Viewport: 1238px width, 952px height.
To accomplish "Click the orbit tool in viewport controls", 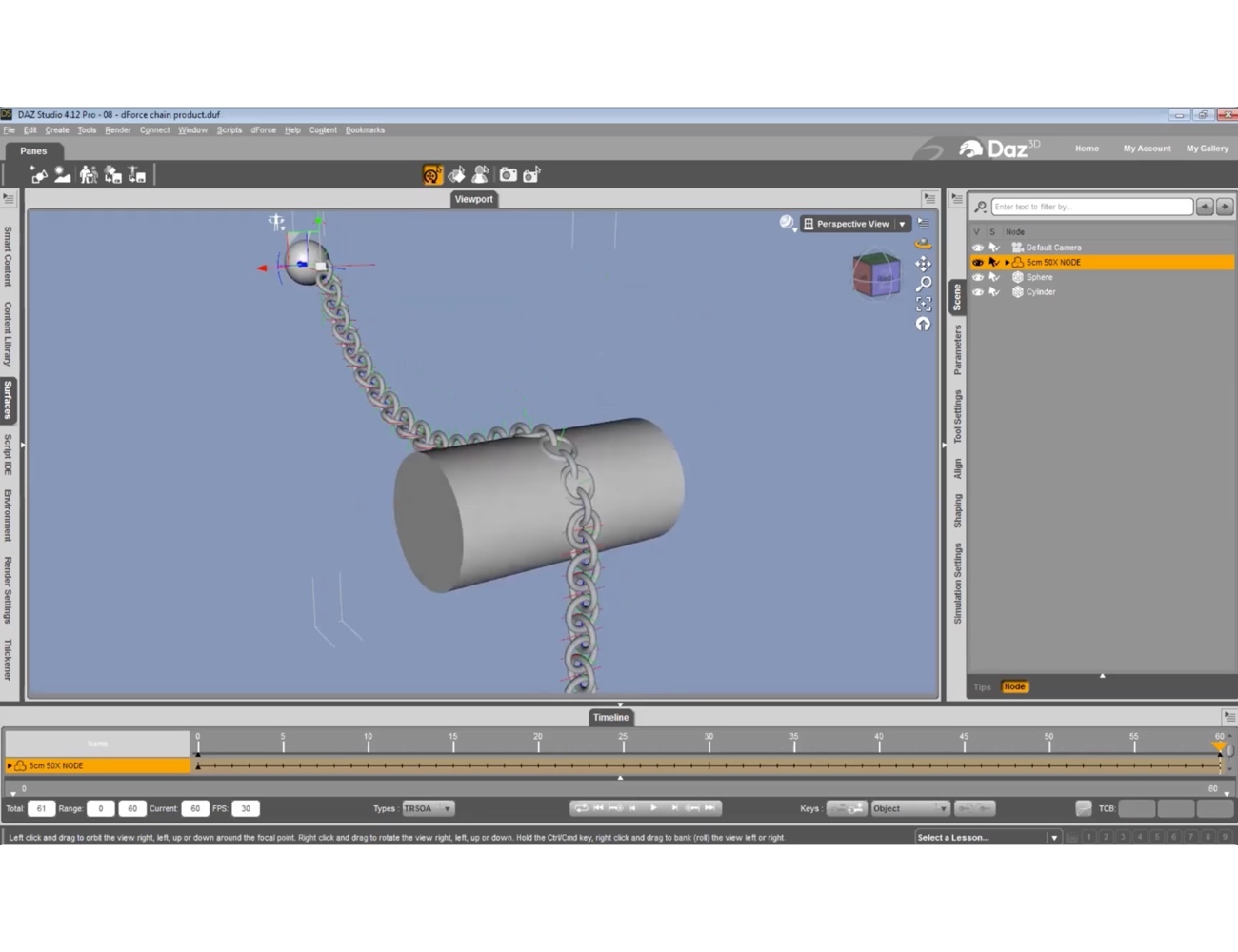I will pyautogui.click(x=923, y=244).
